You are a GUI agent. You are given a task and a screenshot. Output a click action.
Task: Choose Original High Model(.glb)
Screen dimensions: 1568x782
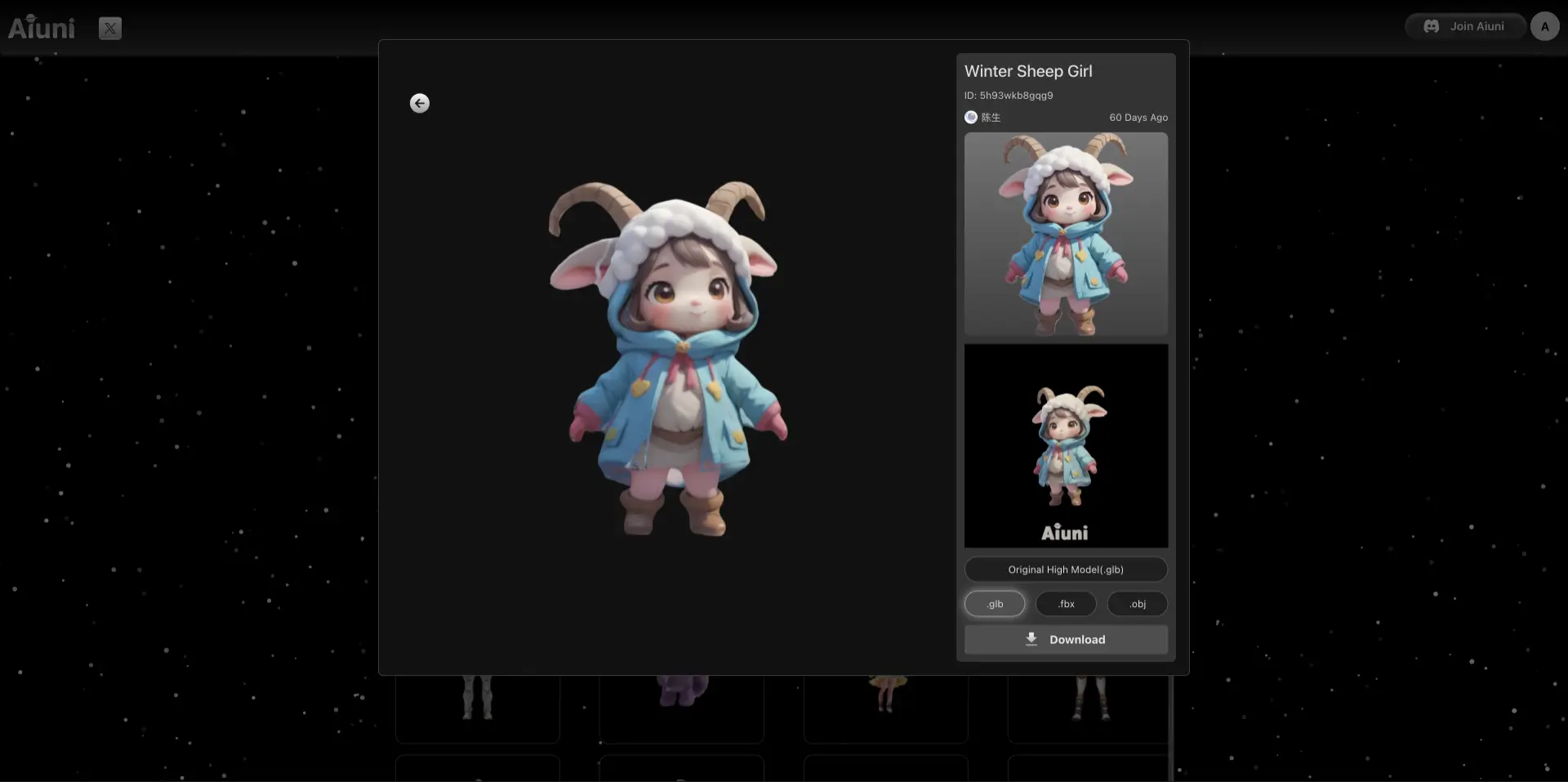pos(1066,570)
